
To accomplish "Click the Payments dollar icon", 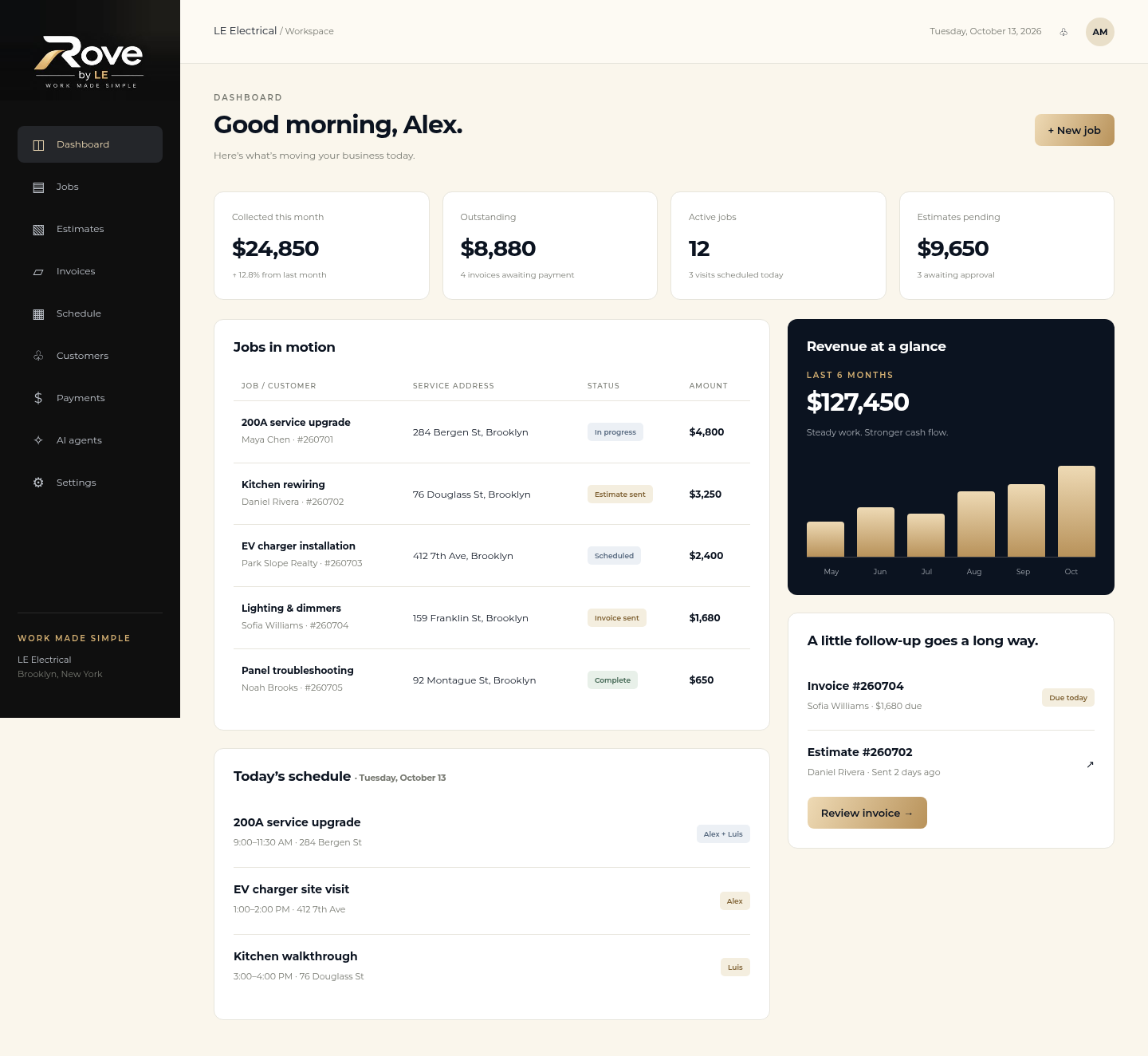I will [x=38, y=398].
